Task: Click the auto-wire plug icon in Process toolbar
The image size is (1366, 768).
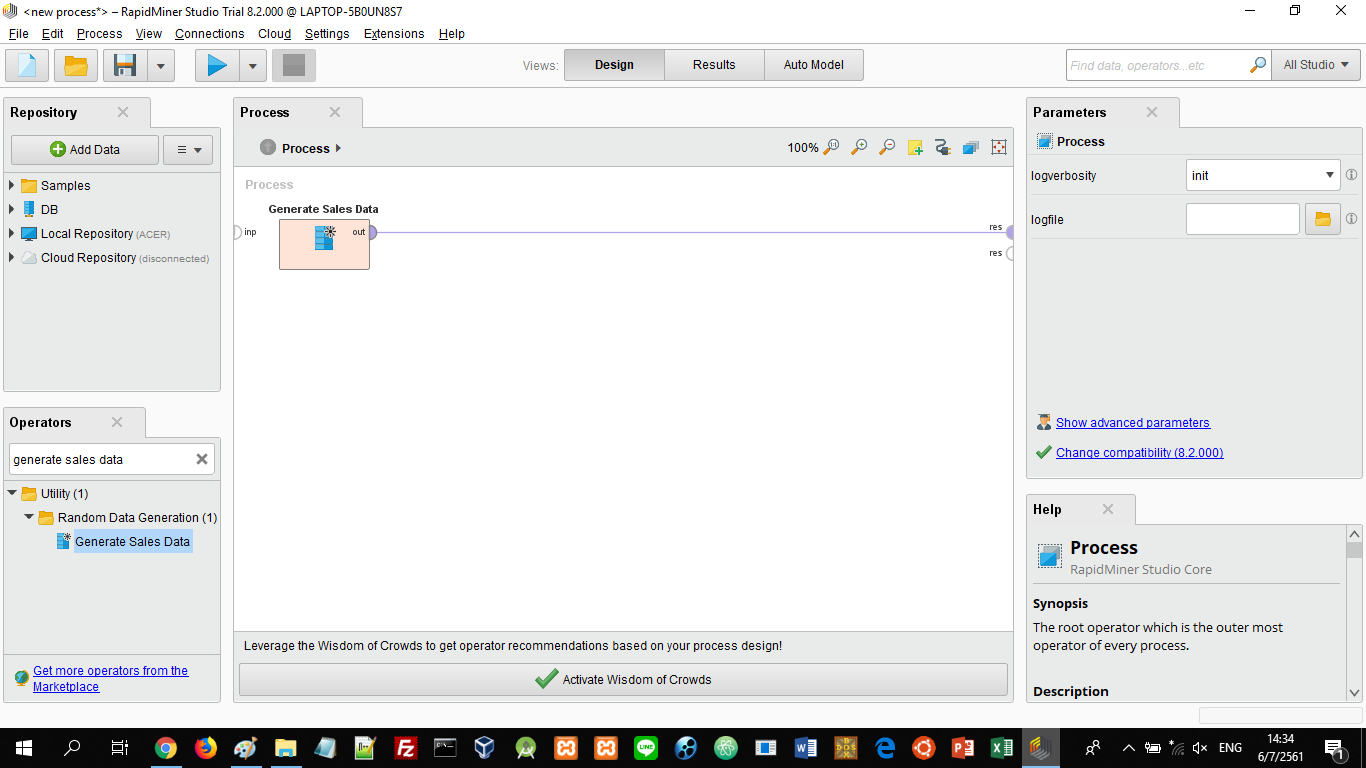Action: [942, 148]
